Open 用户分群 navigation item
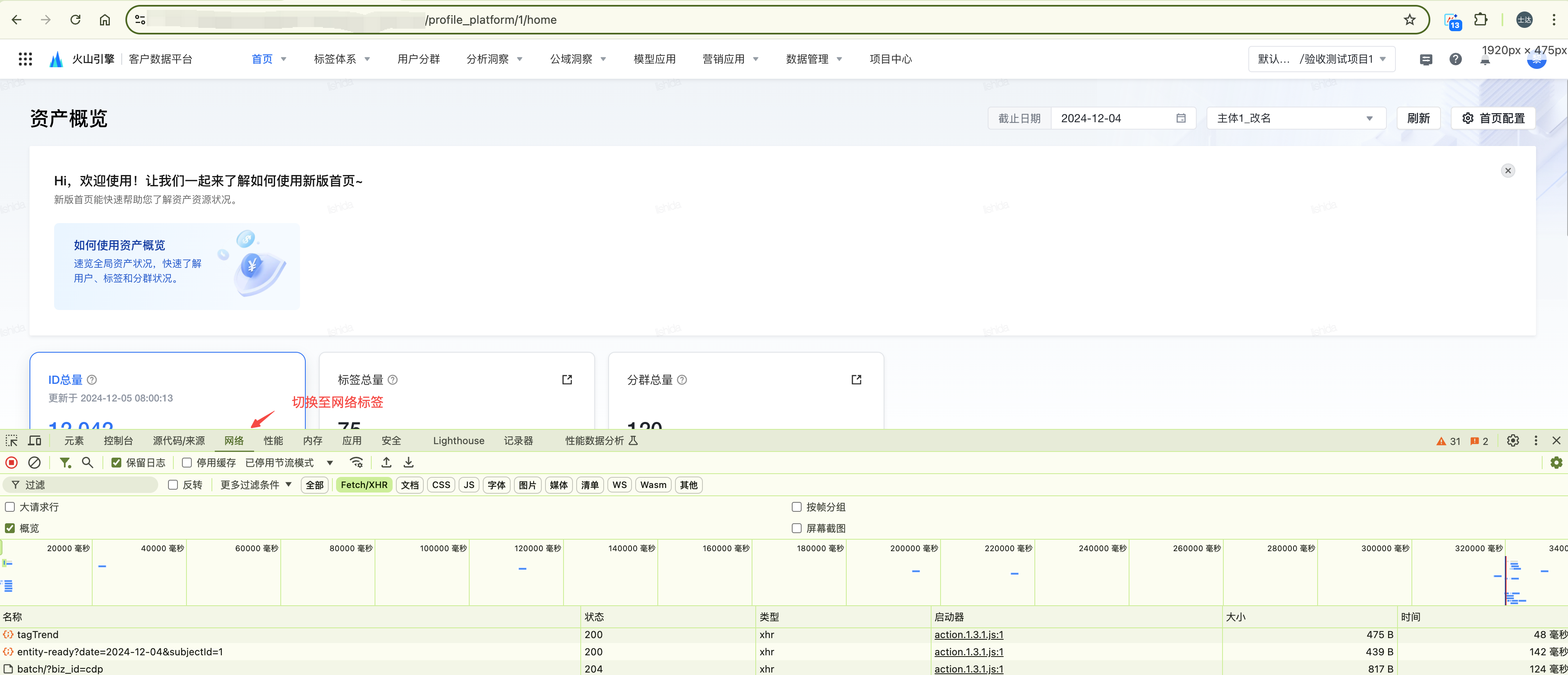This screenshot has height=675, width=1568. 418,59
